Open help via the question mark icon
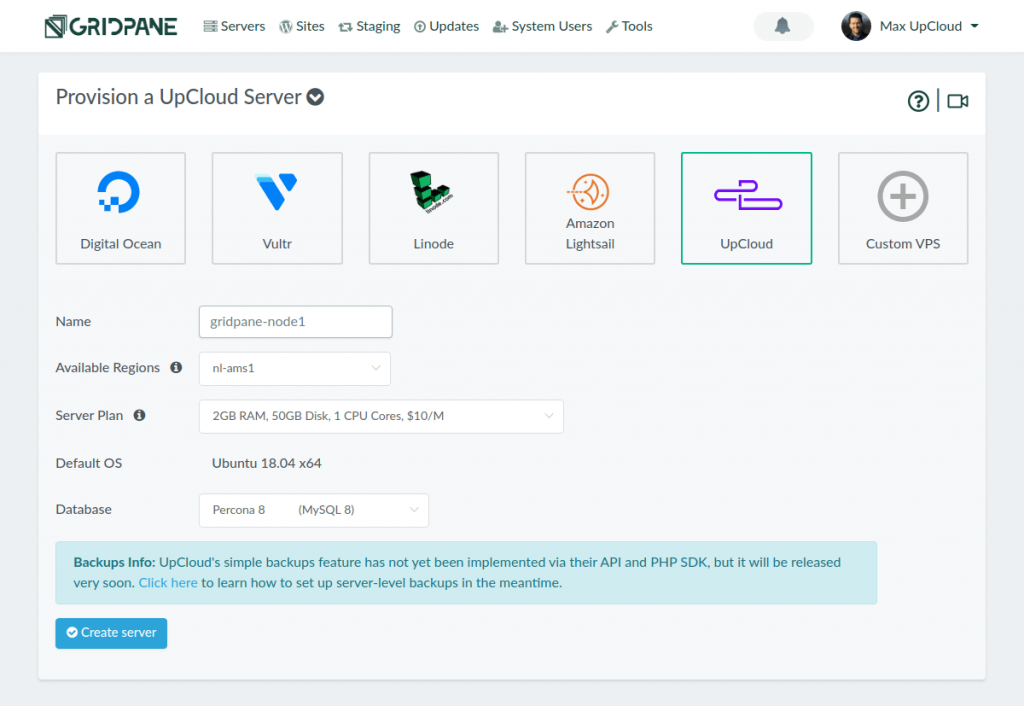 tap(918, 101)
